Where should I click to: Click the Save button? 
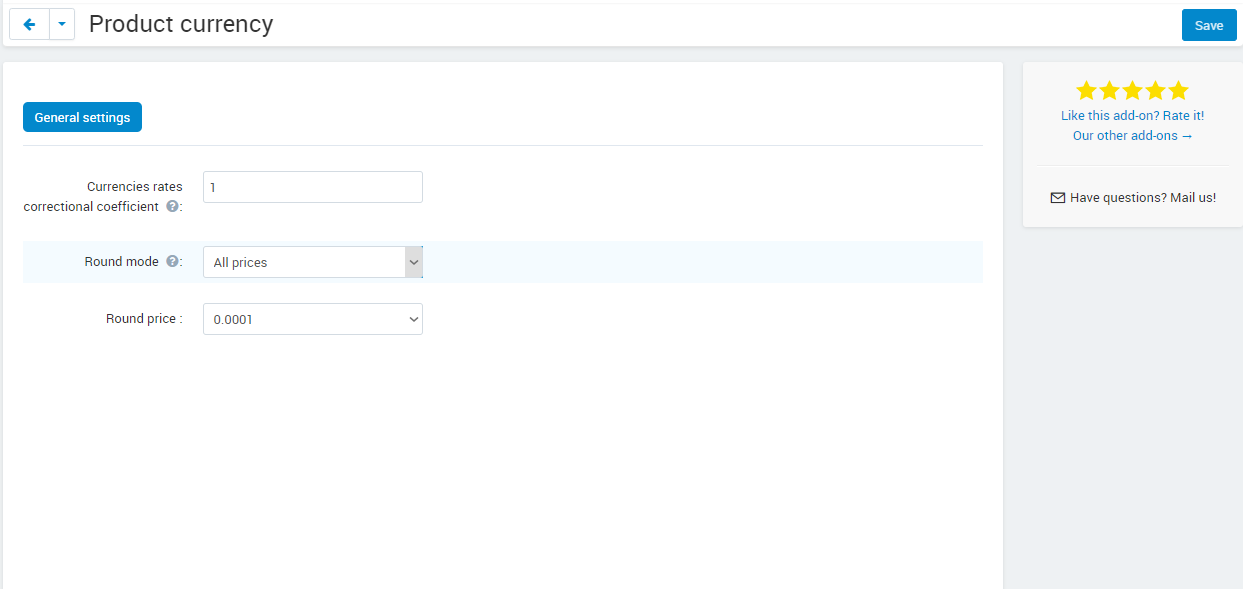1209,25
